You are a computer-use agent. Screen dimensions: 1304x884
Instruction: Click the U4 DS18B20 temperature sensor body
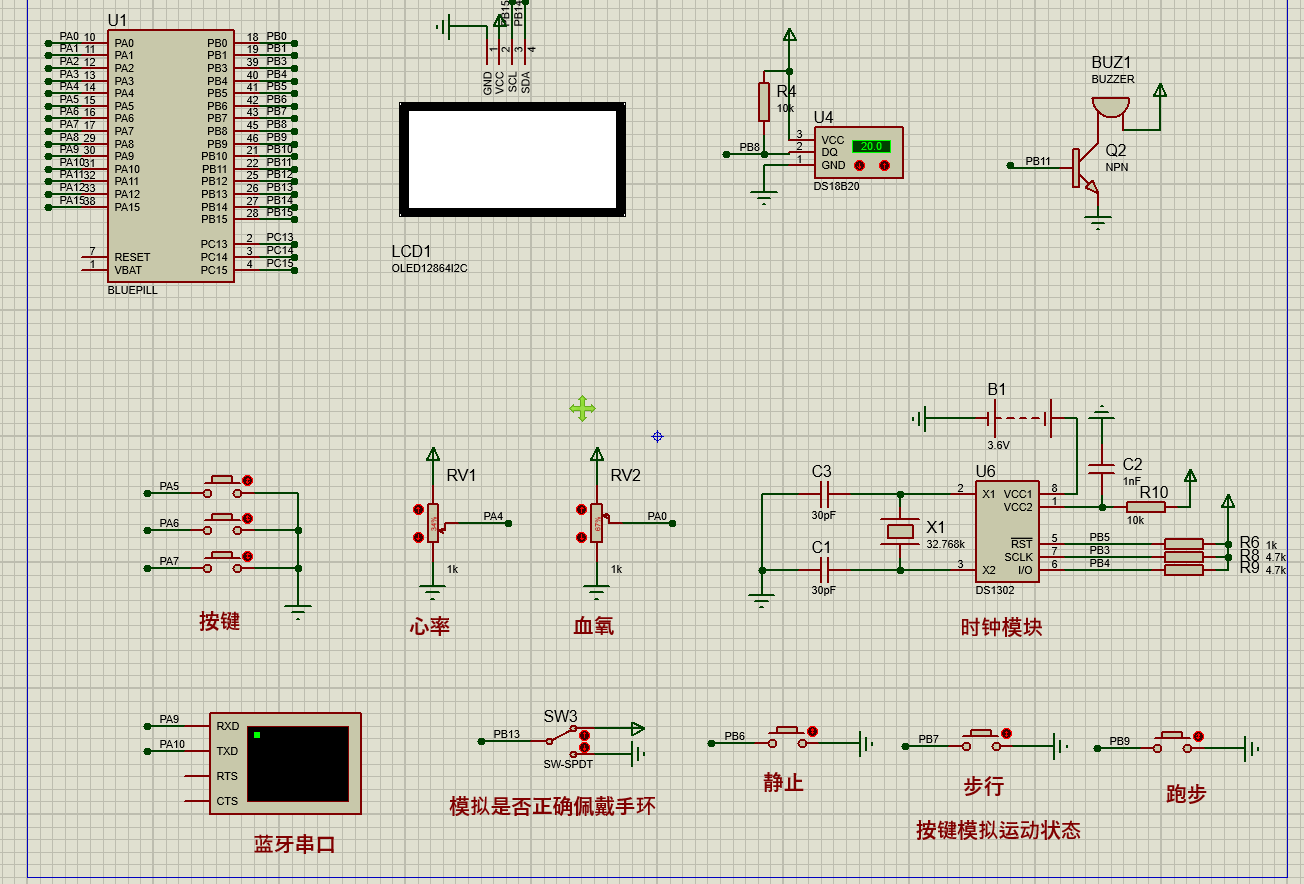pyautogui.click(x=859, y=153)
